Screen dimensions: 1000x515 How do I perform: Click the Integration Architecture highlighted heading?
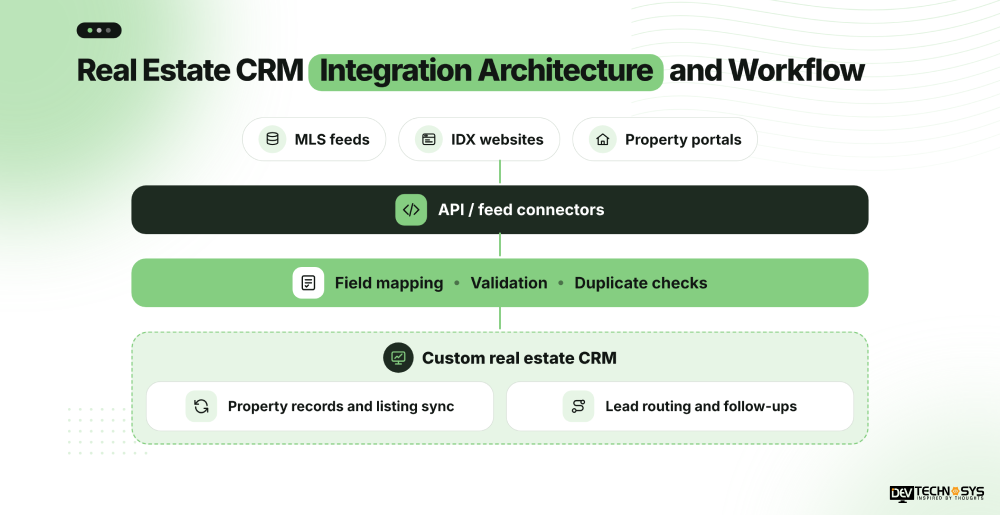[x=486, y=72]
